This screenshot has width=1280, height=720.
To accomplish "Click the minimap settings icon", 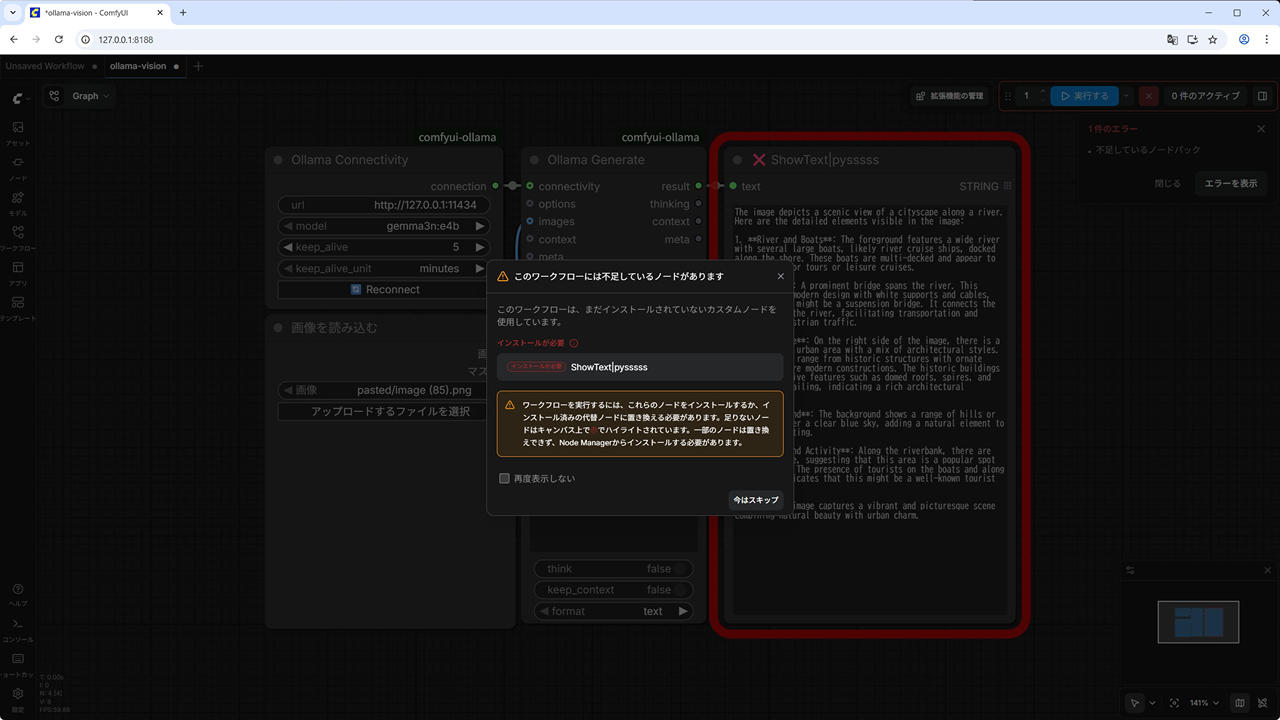I will (1131, 570).
